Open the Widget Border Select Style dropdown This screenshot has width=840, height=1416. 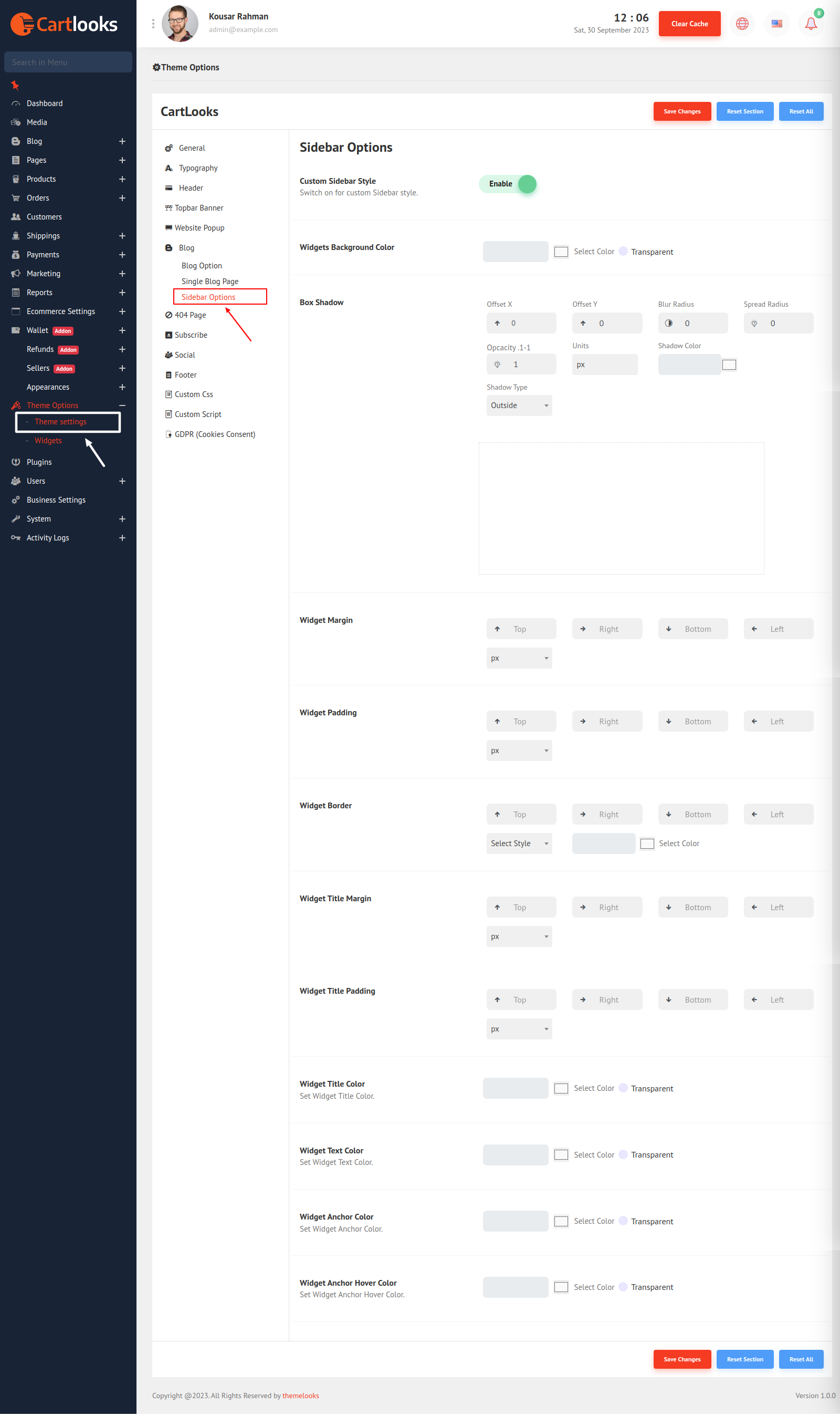(519, 843)
